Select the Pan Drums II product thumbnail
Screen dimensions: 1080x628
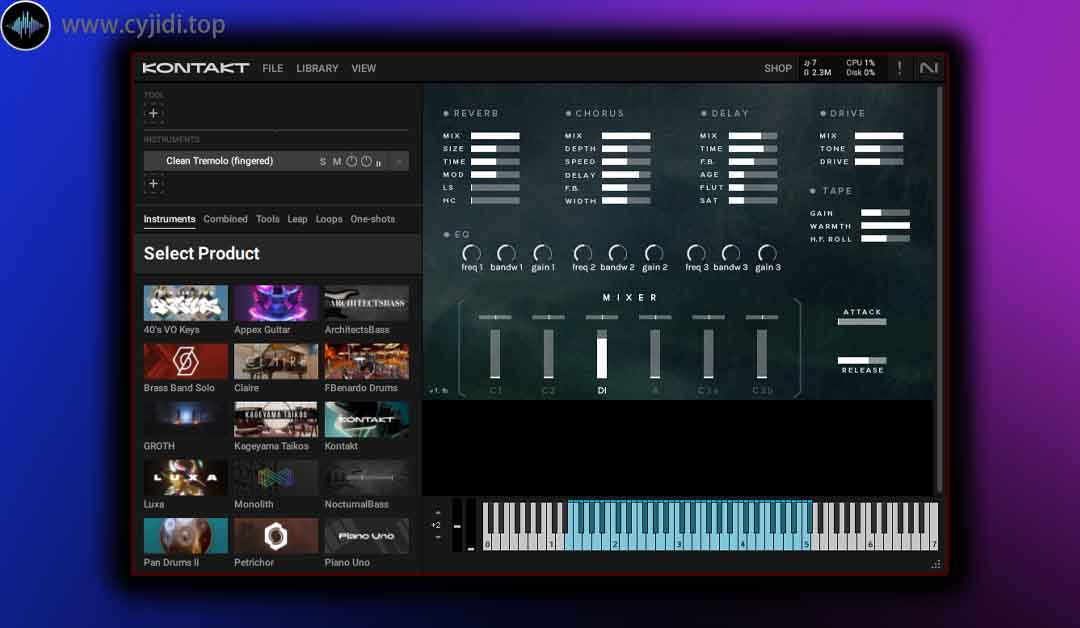tap(186, 536)
